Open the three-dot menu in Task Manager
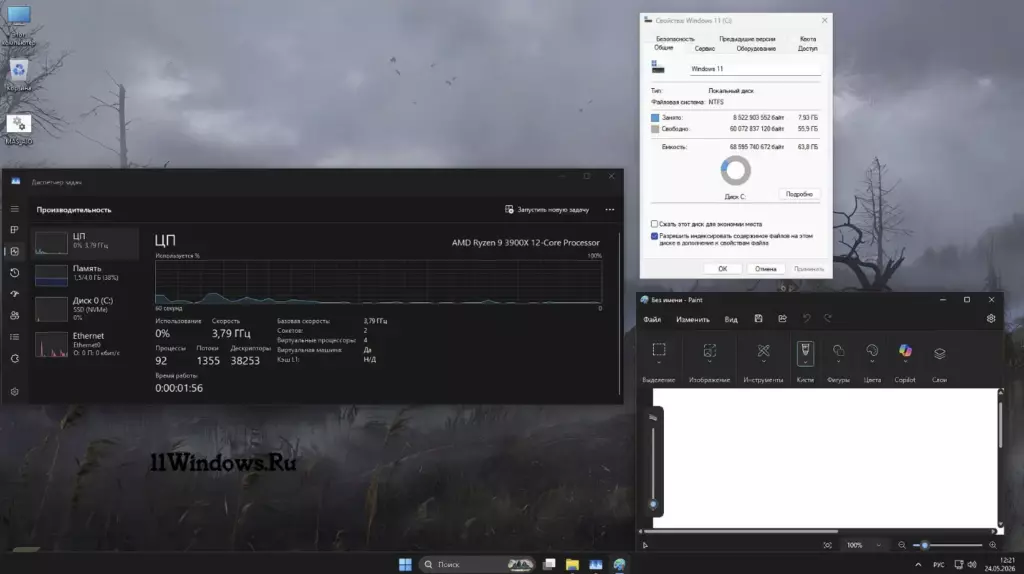Image resolution: width=1024 pixels, height=574 pixels. click(609, 210)
